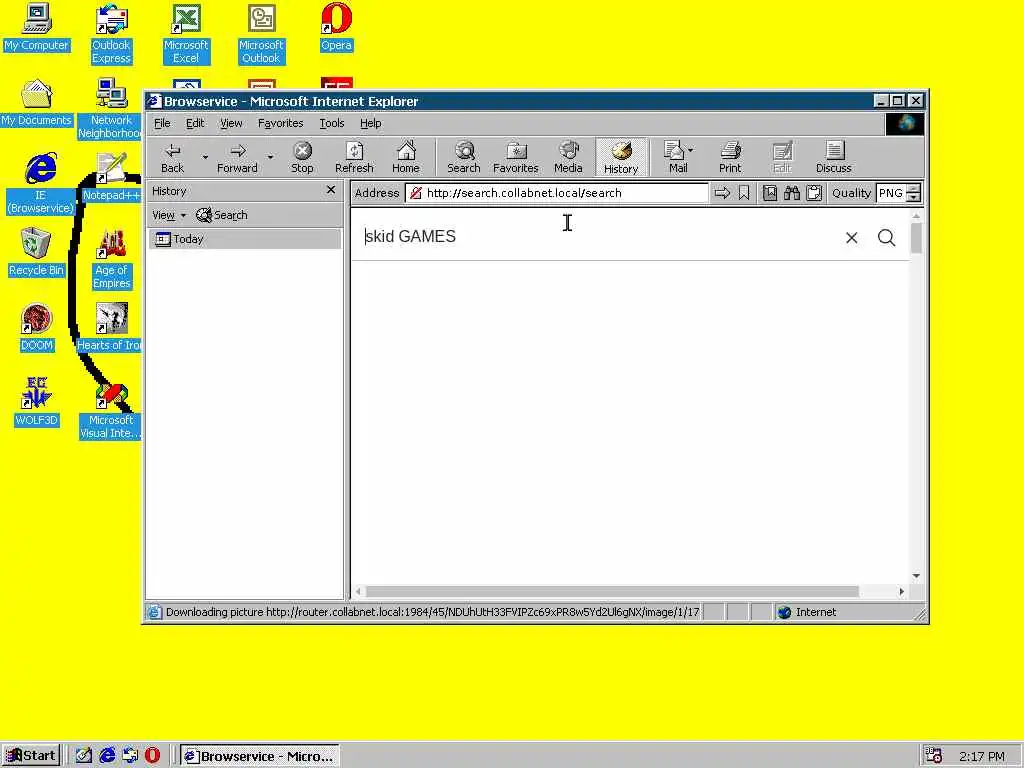Image resolution: width=1024 pixels, height=768 pixels.
Task: Select Hearts of Iron desktop icon
Action: pyautogui.click(x=110, y=327)
